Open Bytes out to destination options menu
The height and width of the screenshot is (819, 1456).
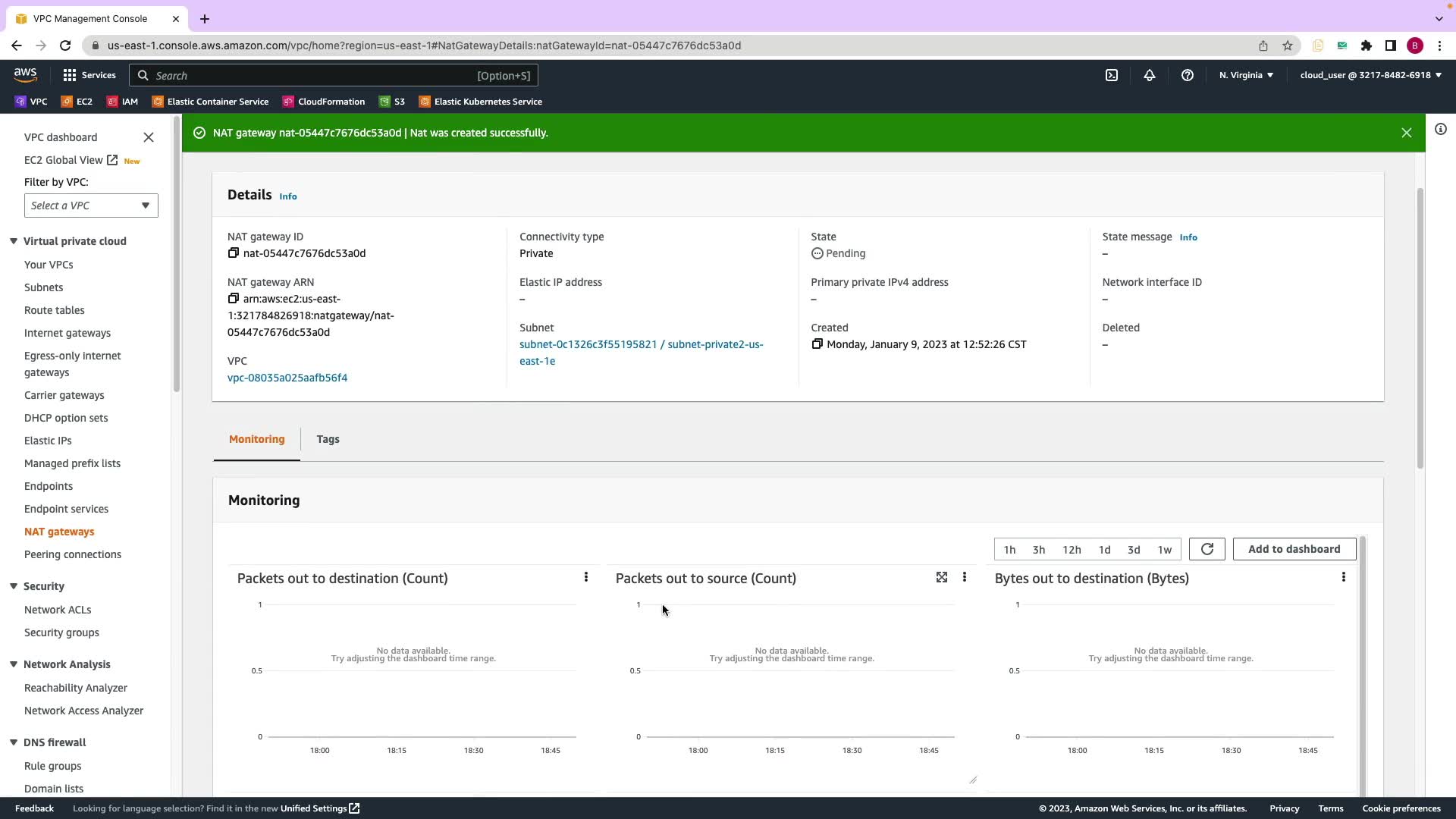(x=1344, y=578)
